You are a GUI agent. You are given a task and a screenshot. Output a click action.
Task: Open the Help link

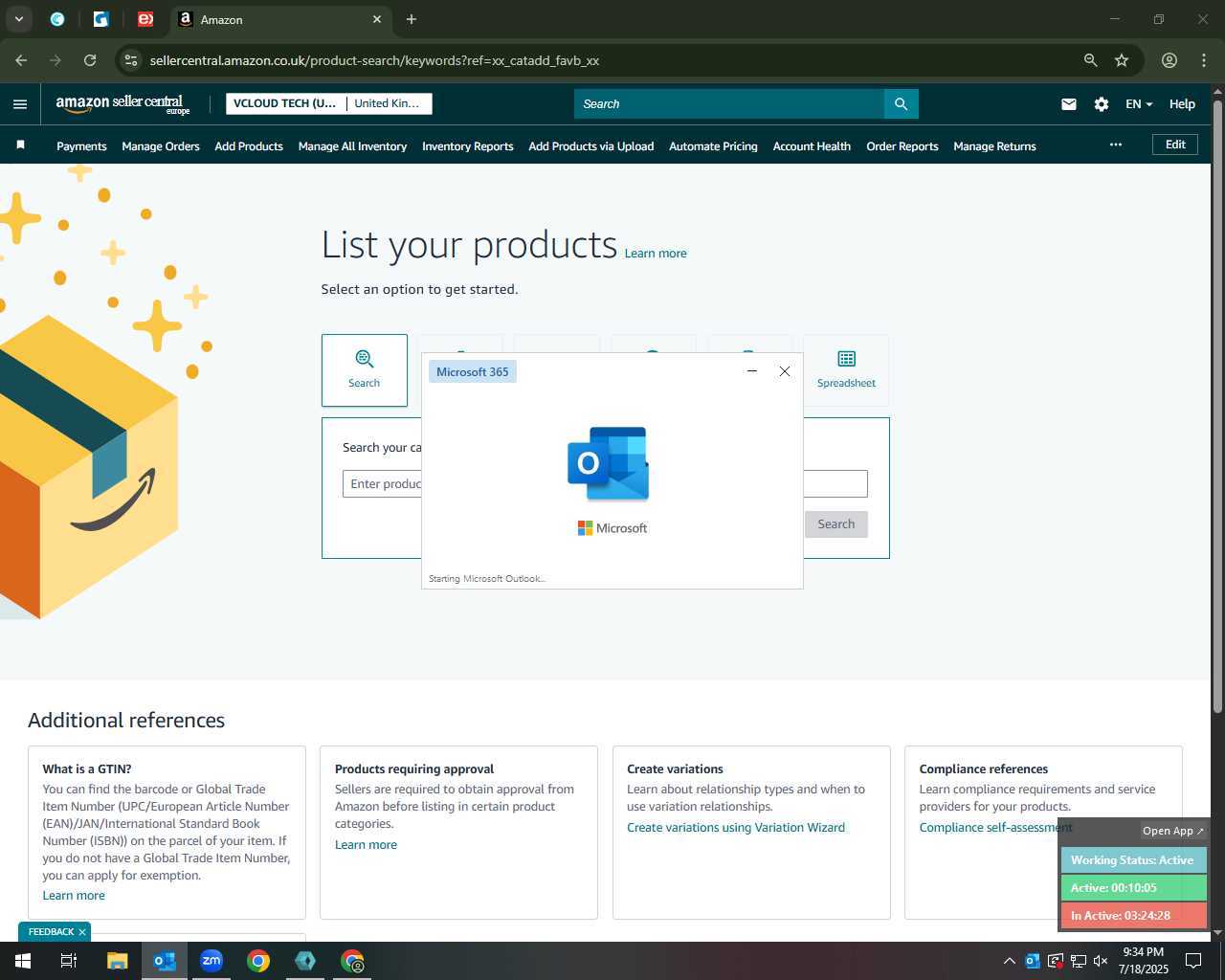tap(1182, 104)
